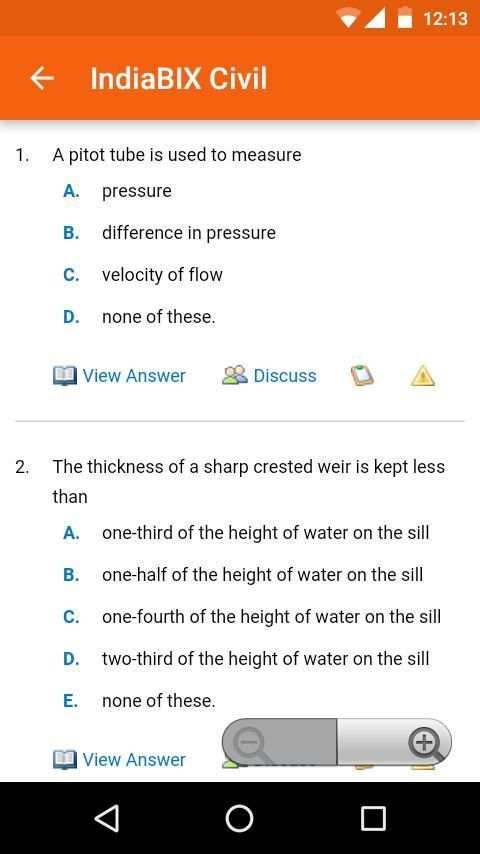The width and height of the screenshot is (480, 854).
Task: Report question 1 with warning triangle
Action: (423, 376)
